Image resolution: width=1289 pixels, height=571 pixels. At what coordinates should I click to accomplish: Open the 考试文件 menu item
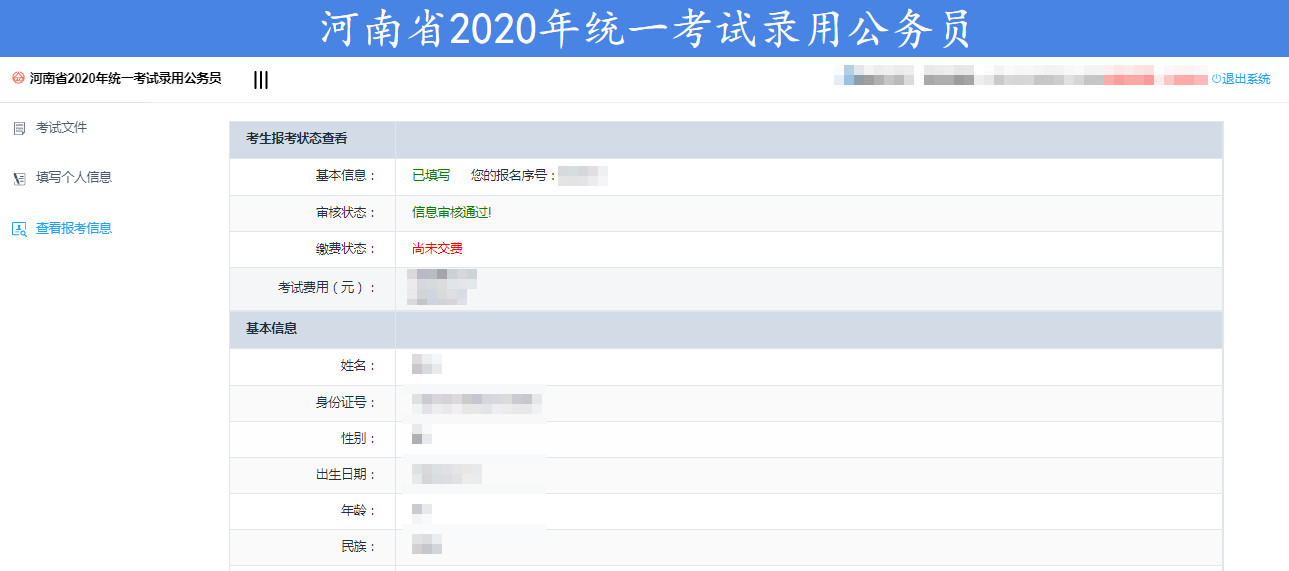point(62,128)
